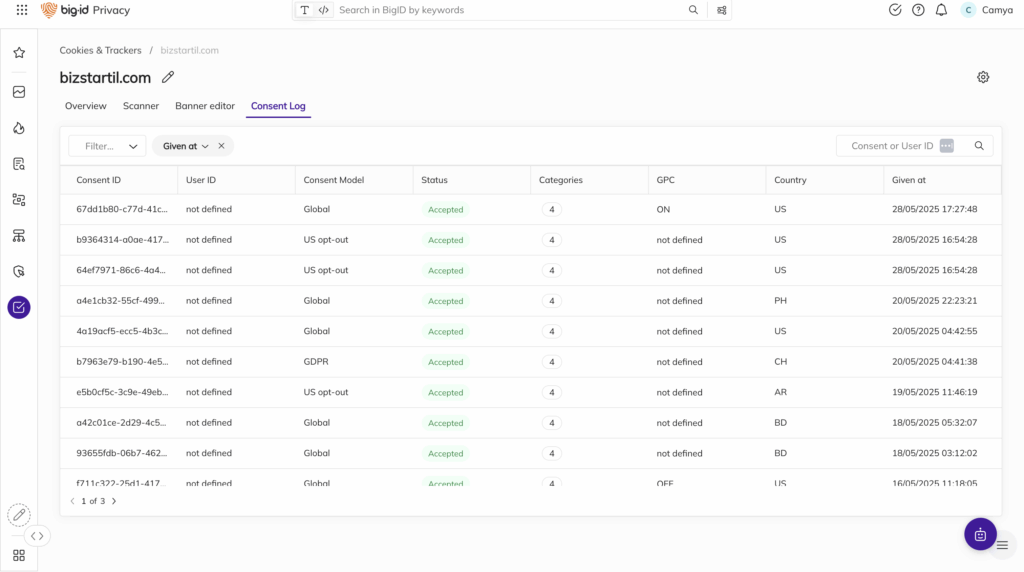Screen dimensions: 1024x572
Task: Remove the Given at filter chip
Action: click(222, 146)
